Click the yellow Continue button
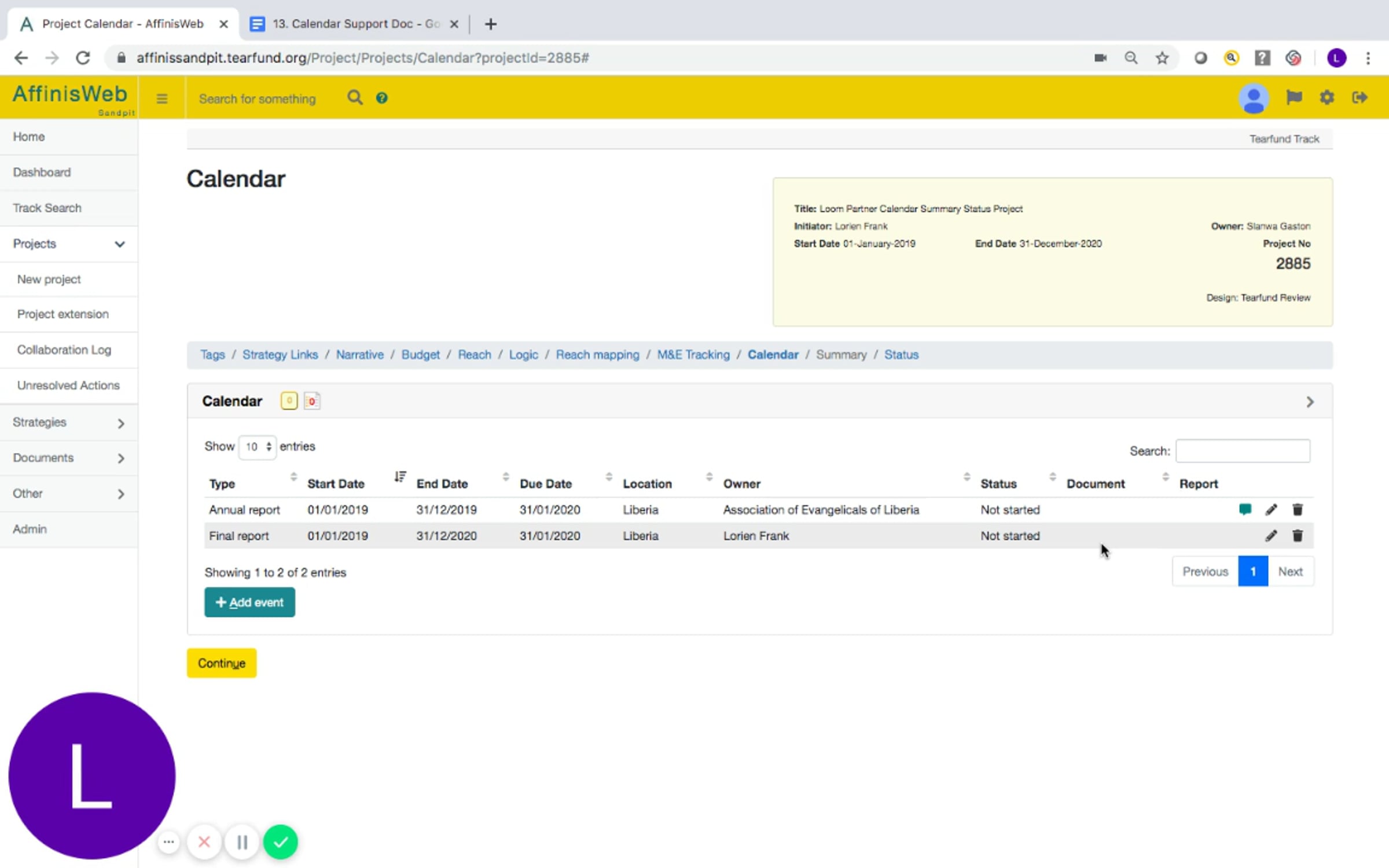The image size is (1389, 868). (222, 663)
